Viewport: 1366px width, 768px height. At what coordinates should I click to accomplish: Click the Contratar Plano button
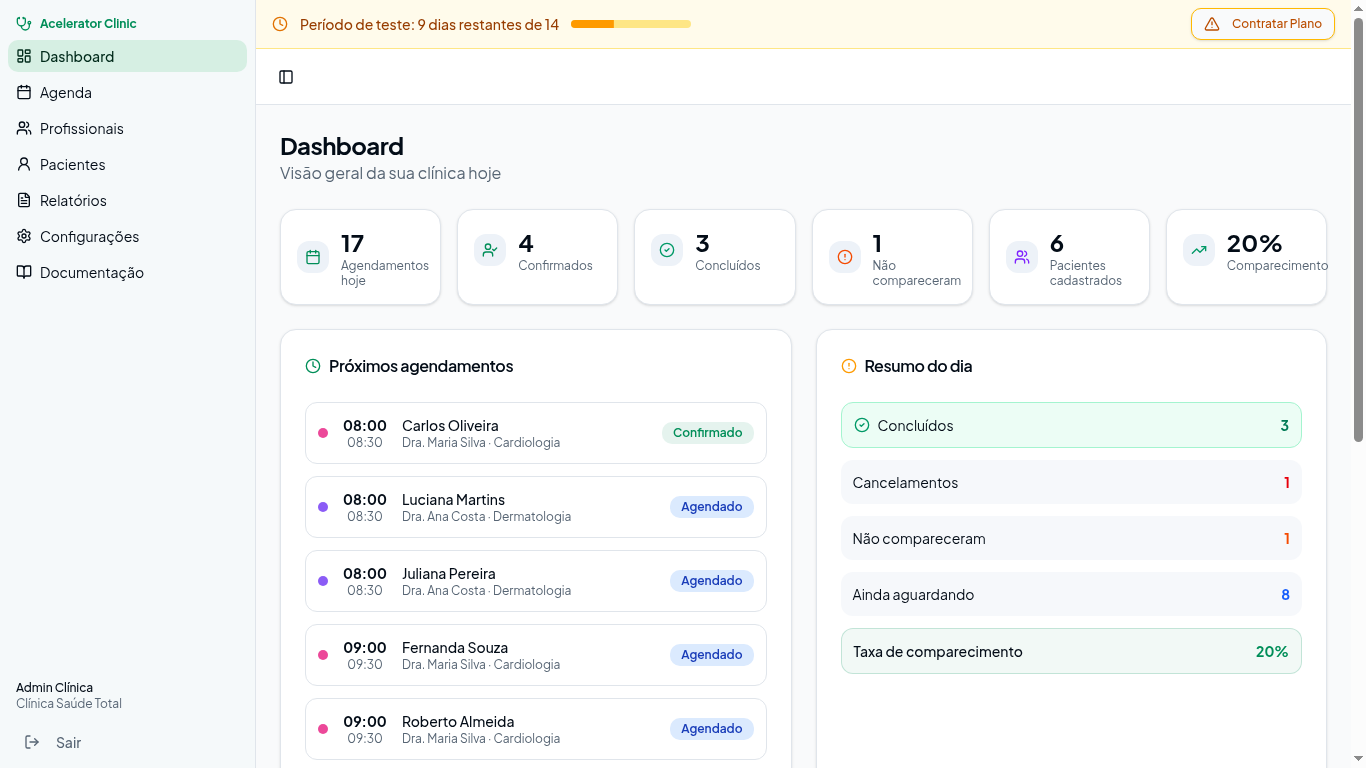[1262, 24]
